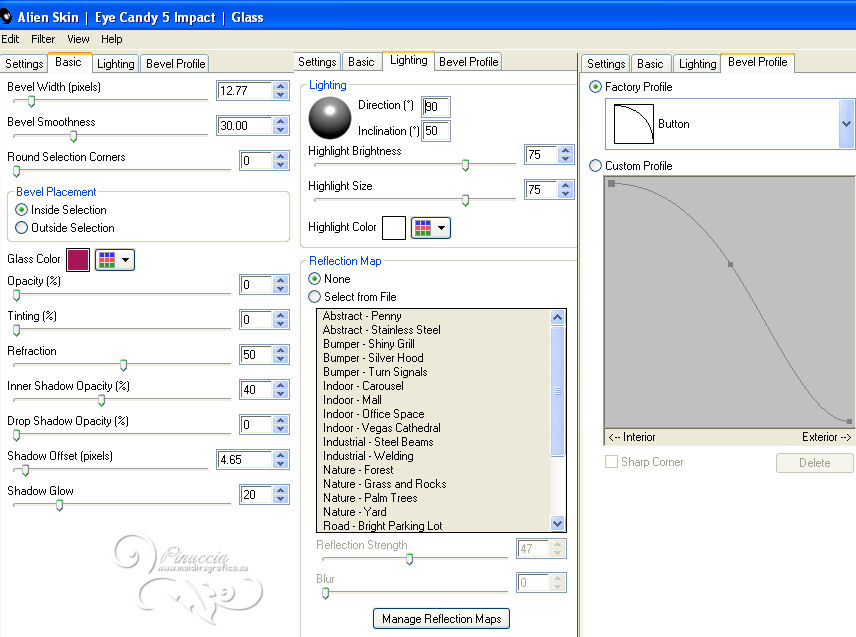
Task: Select Abstract - Penny reflection map
Action: pyautogui.click(x=362, y=316)
